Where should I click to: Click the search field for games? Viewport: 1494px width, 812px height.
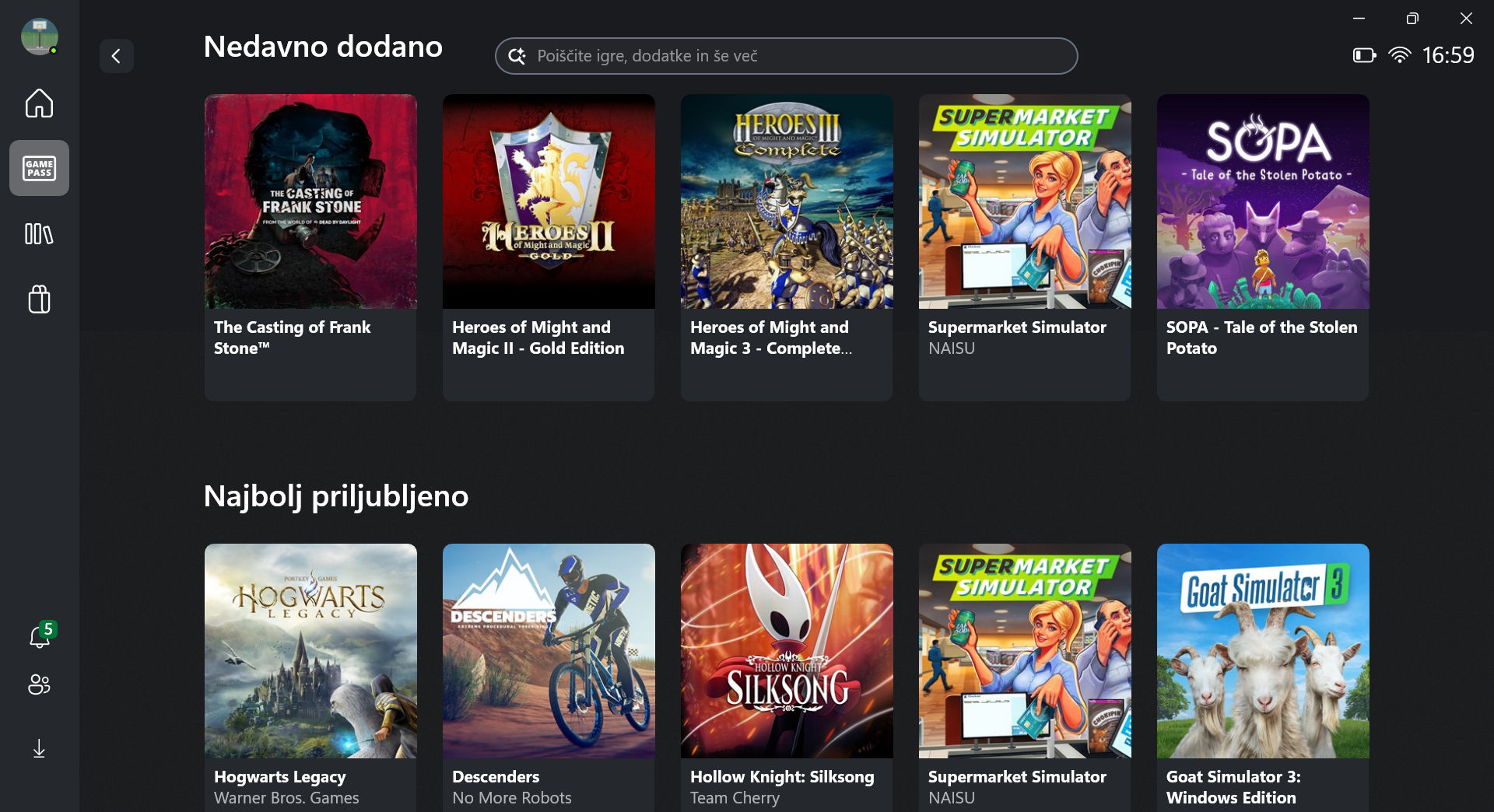tap(786, 56)
